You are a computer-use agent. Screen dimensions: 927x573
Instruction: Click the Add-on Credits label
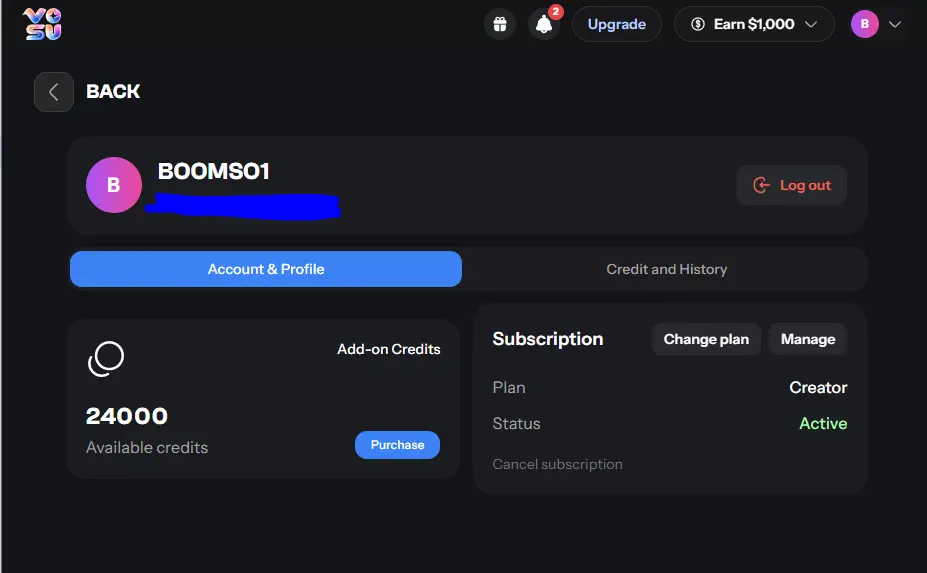pyautogui.click(x=388, y=349)
